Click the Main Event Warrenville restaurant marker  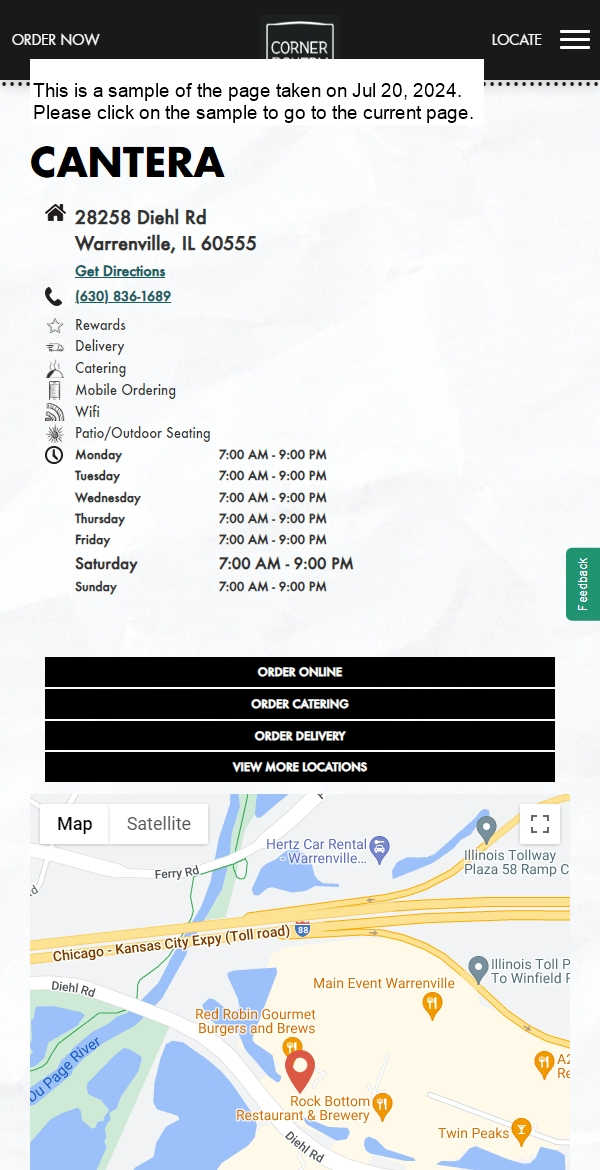coord(432,1004)
